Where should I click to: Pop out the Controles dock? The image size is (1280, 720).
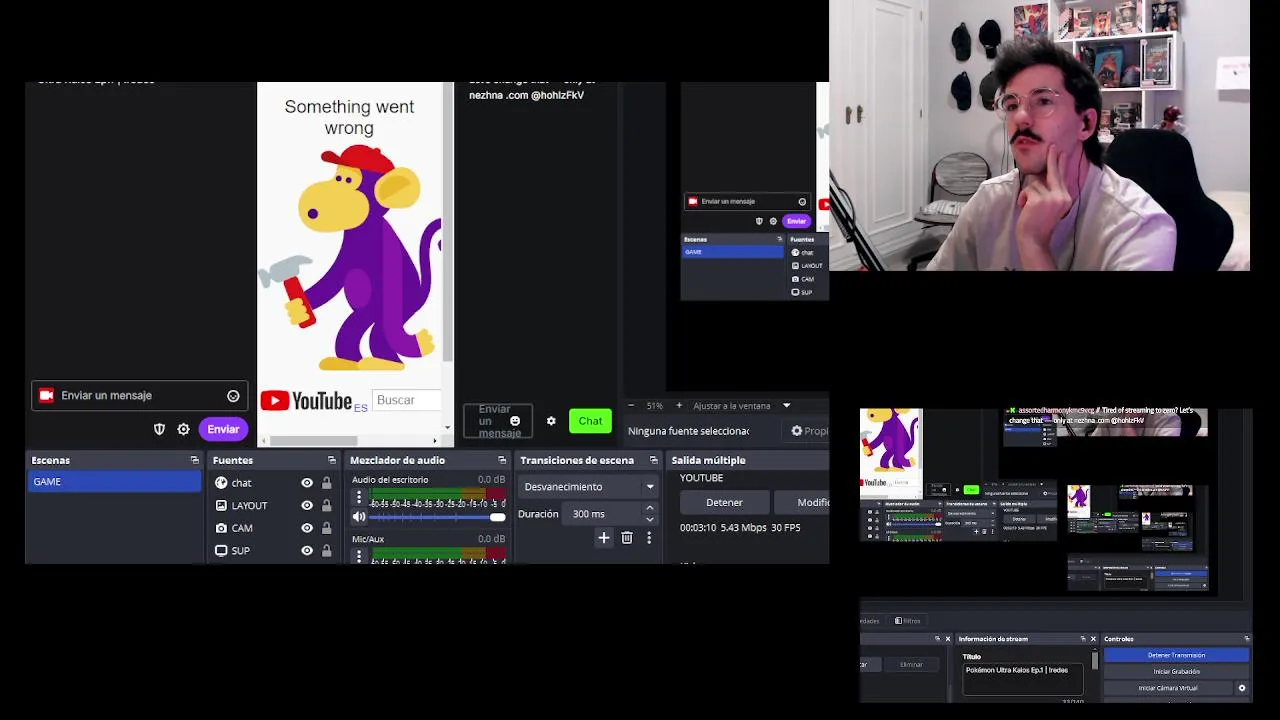point(1246,639)
